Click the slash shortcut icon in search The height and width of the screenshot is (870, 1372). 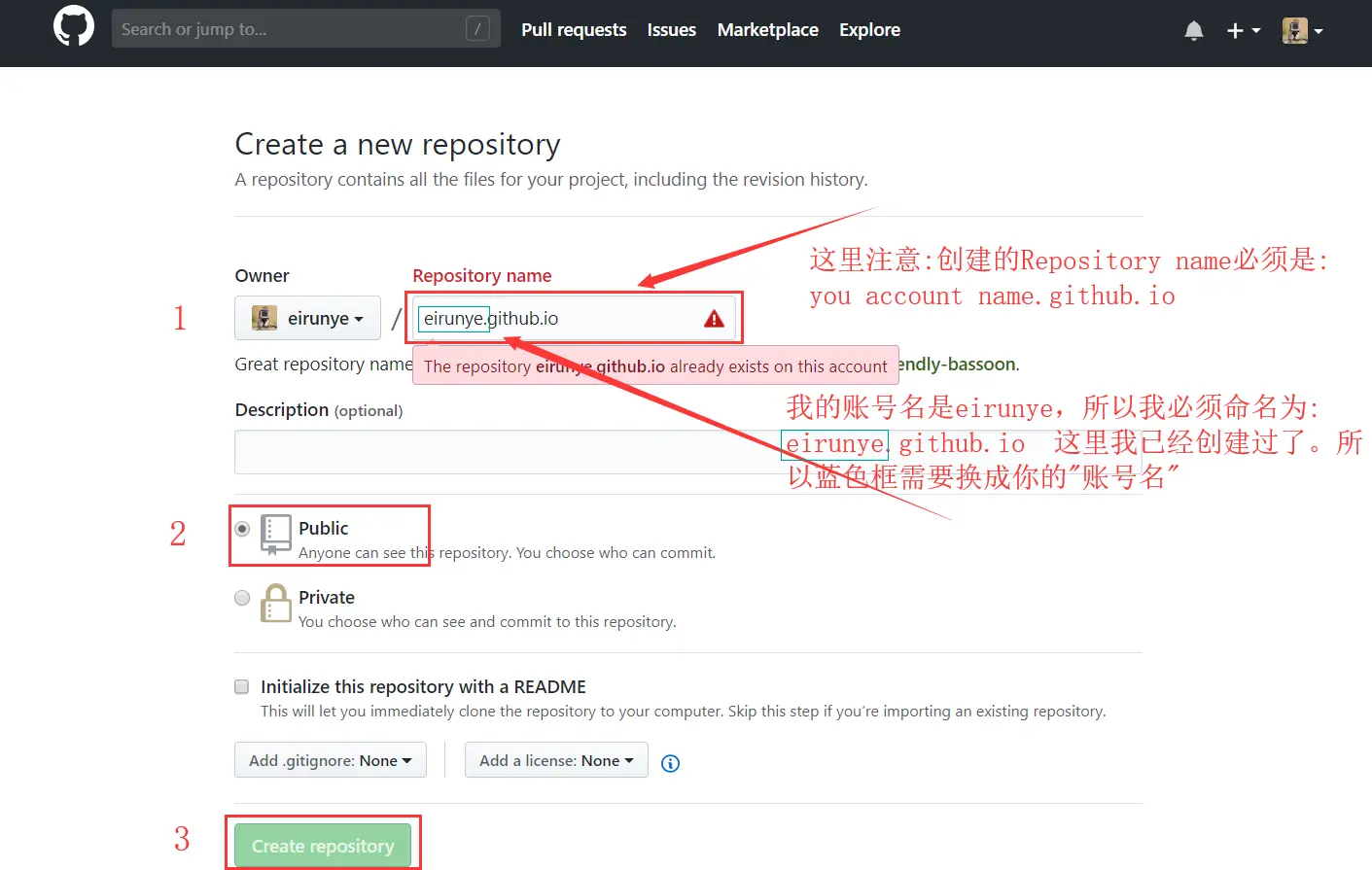477,29
